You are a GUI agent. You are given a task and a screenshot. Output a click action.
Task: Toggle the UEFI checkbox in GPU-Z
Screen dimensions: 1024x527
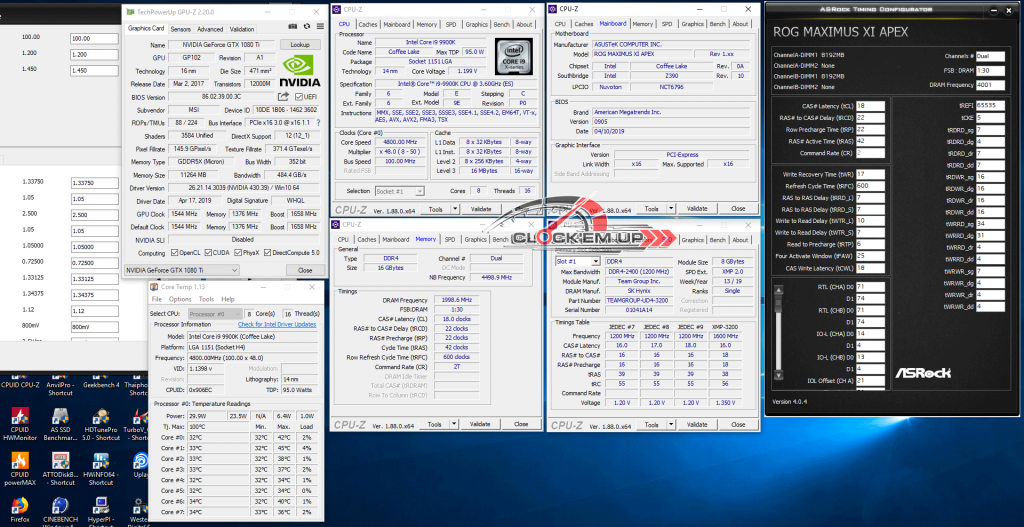tap(298, 96)
